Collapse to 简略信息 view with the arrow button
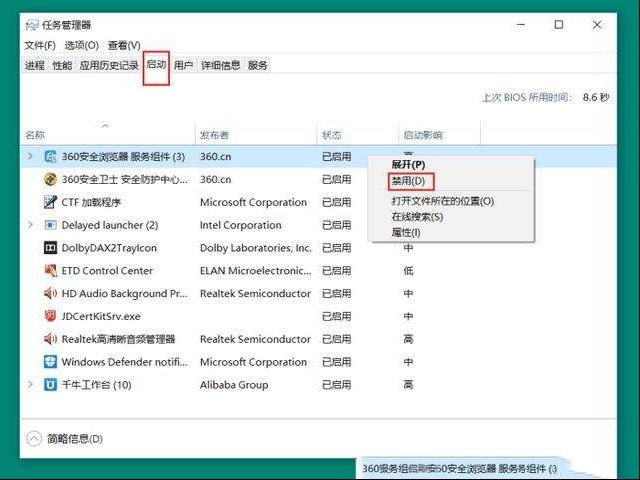The height and width of the screenshot is (480, 640). tap(34, 439)
